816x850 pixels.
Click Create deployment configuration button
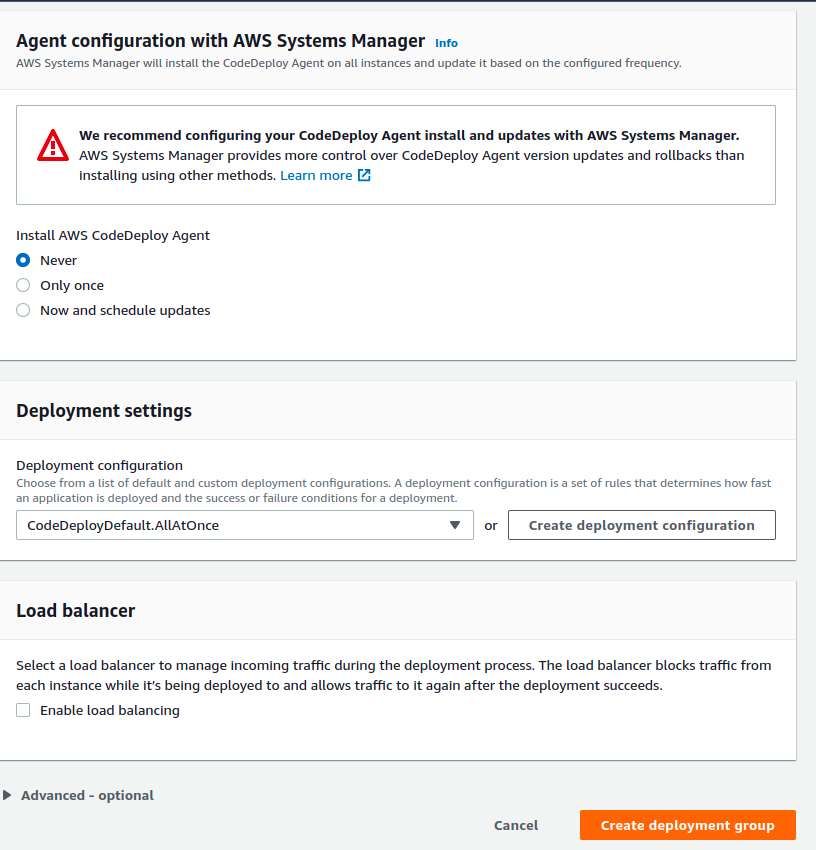[x=641, y=525]
